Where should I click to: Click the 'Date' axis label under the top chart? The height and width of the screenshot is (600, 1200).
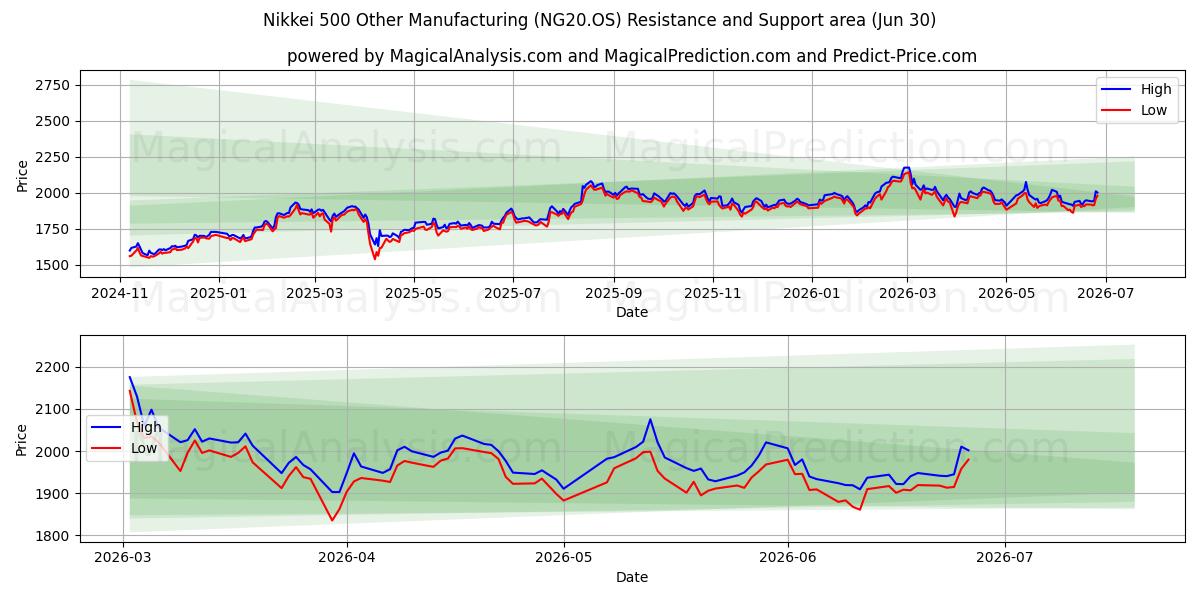pyautogui.click(x=631, y=313)
